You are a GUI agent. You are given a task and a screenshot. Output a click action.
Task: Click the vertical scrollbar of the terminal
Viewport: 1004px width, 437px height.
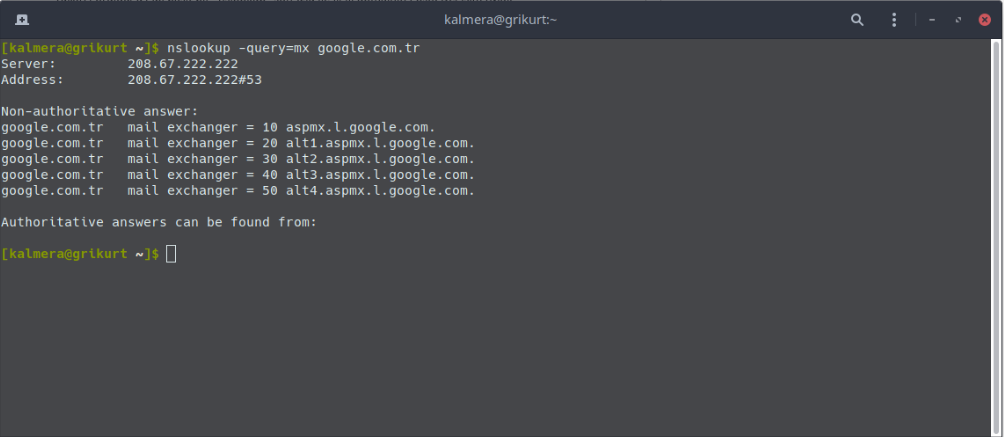pos(996,237)
